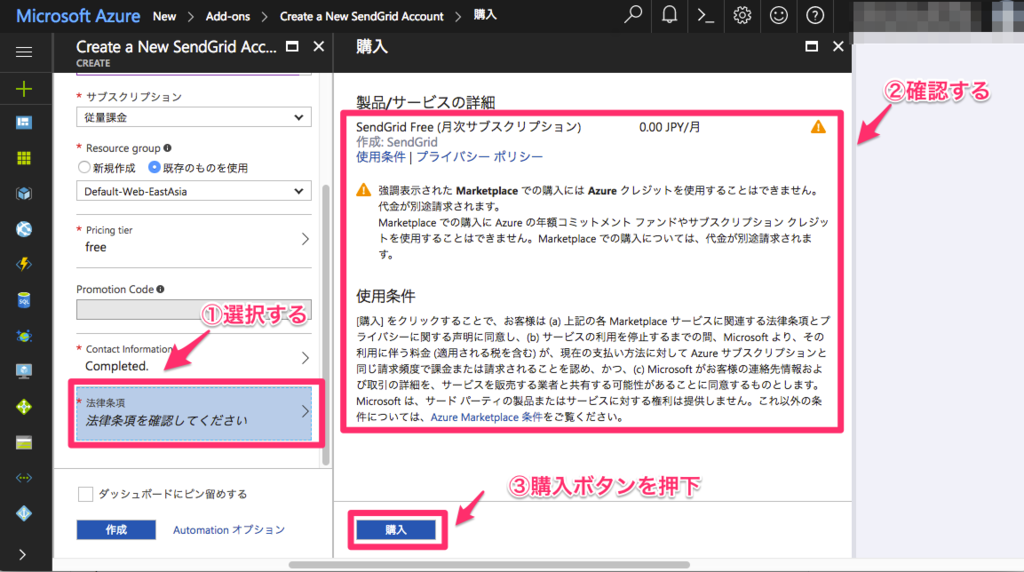Expand Pricing tier free row
The image size is (1024, 572).
194,240
